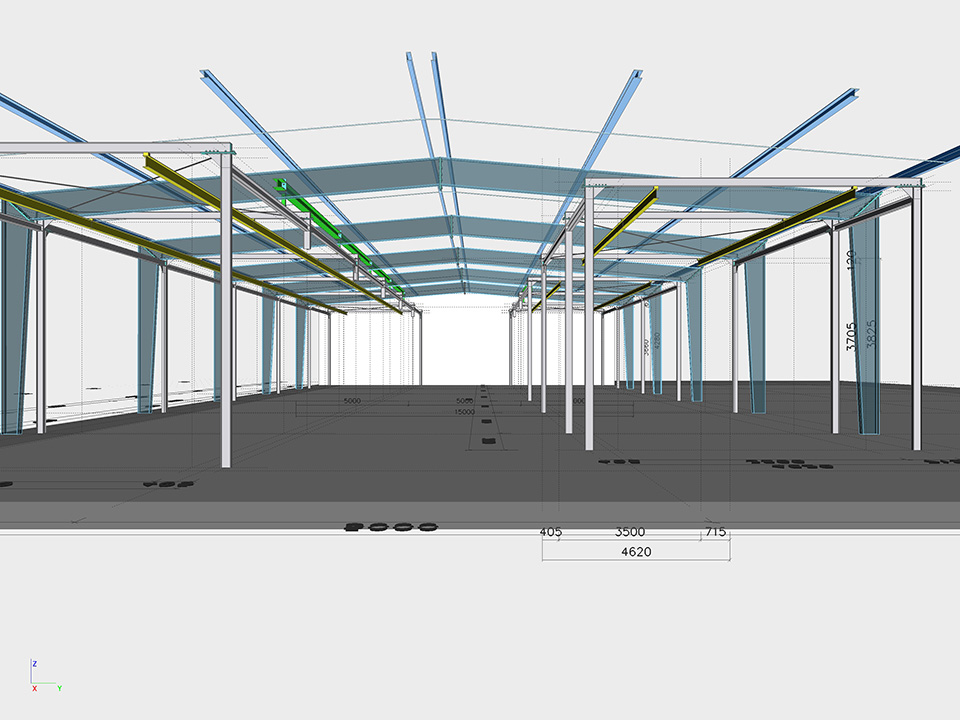Pick the blue tapered column at right
960x720 pixels.
point(866,330)
